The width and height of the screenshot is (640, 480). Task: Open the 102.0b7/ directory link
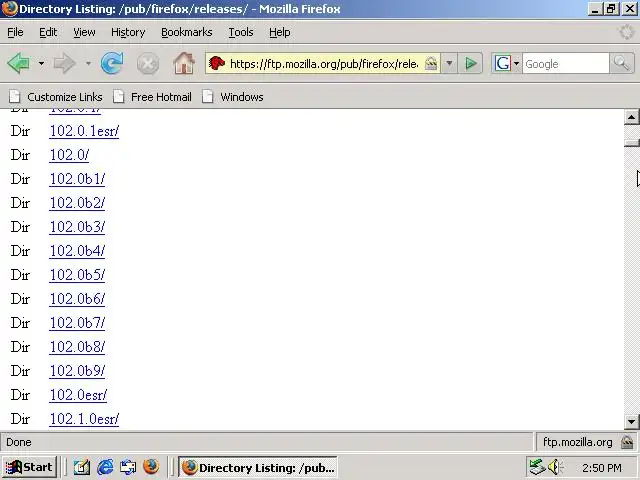tap(77, 323)
